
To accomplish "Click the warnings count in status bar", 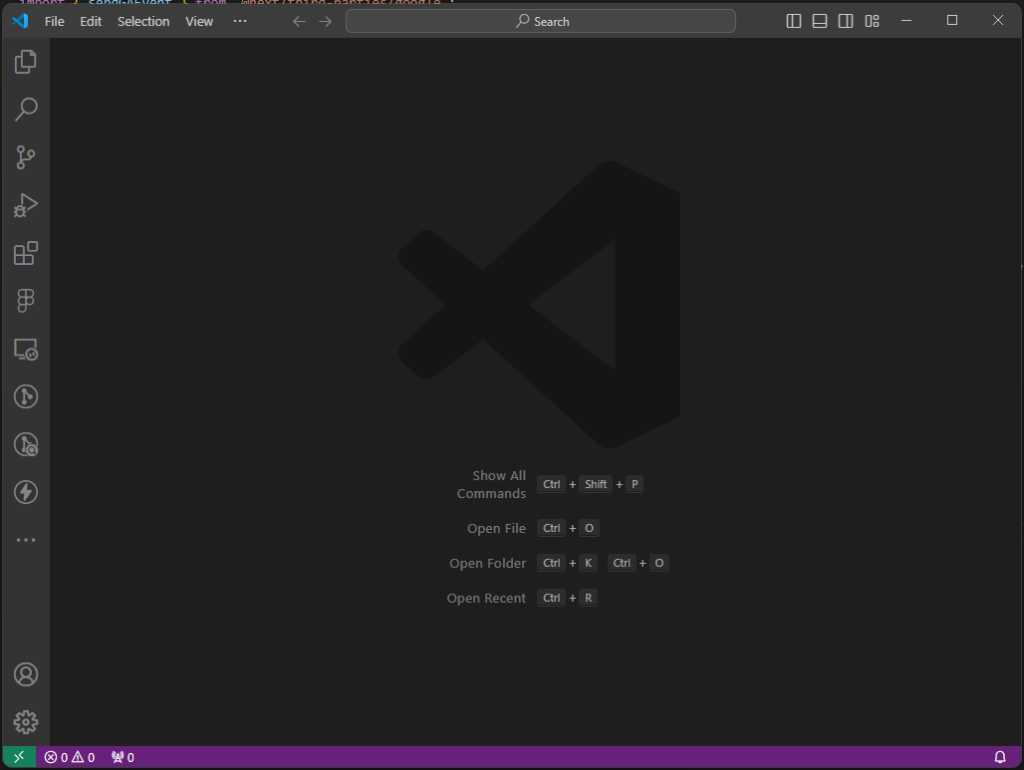I will point(84,757).
